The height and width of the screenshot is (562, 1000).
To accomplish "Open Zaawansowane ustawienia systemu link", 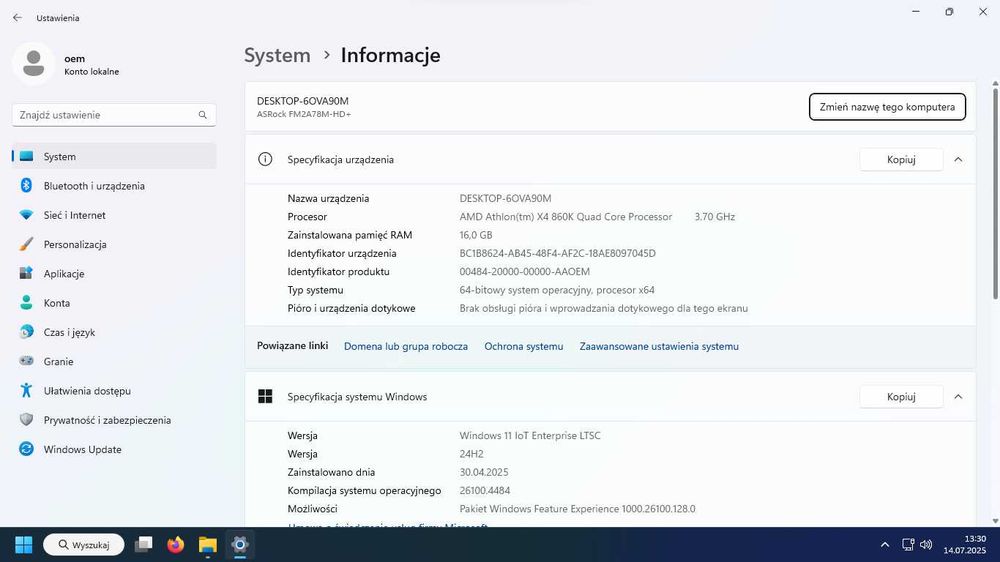I will [659, 346].
